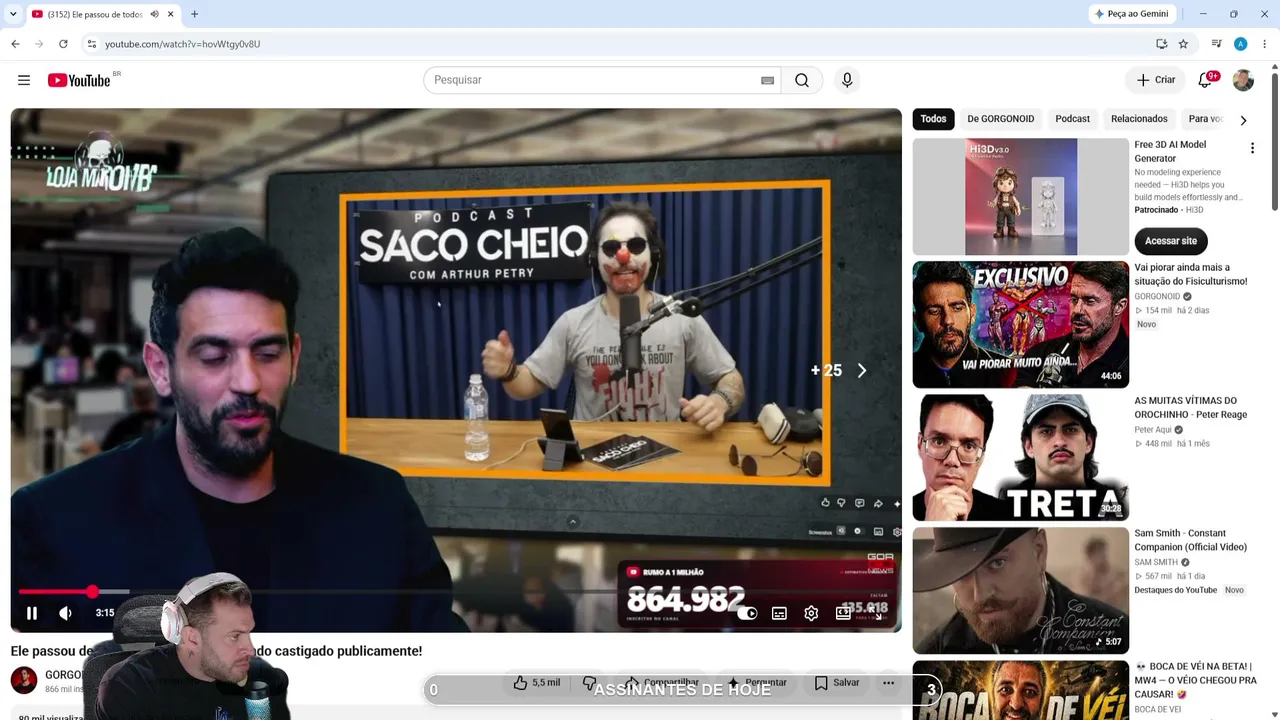Enter full screen video mode
Image resolution: width=1280 pixels, height=720 pixels.
[x=877, y=613]
